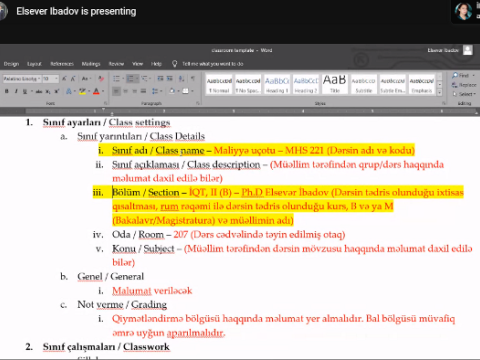Expand the Styles gallery More arrow
The width and height of the screenshot is (480, 360).
point(440,92)
